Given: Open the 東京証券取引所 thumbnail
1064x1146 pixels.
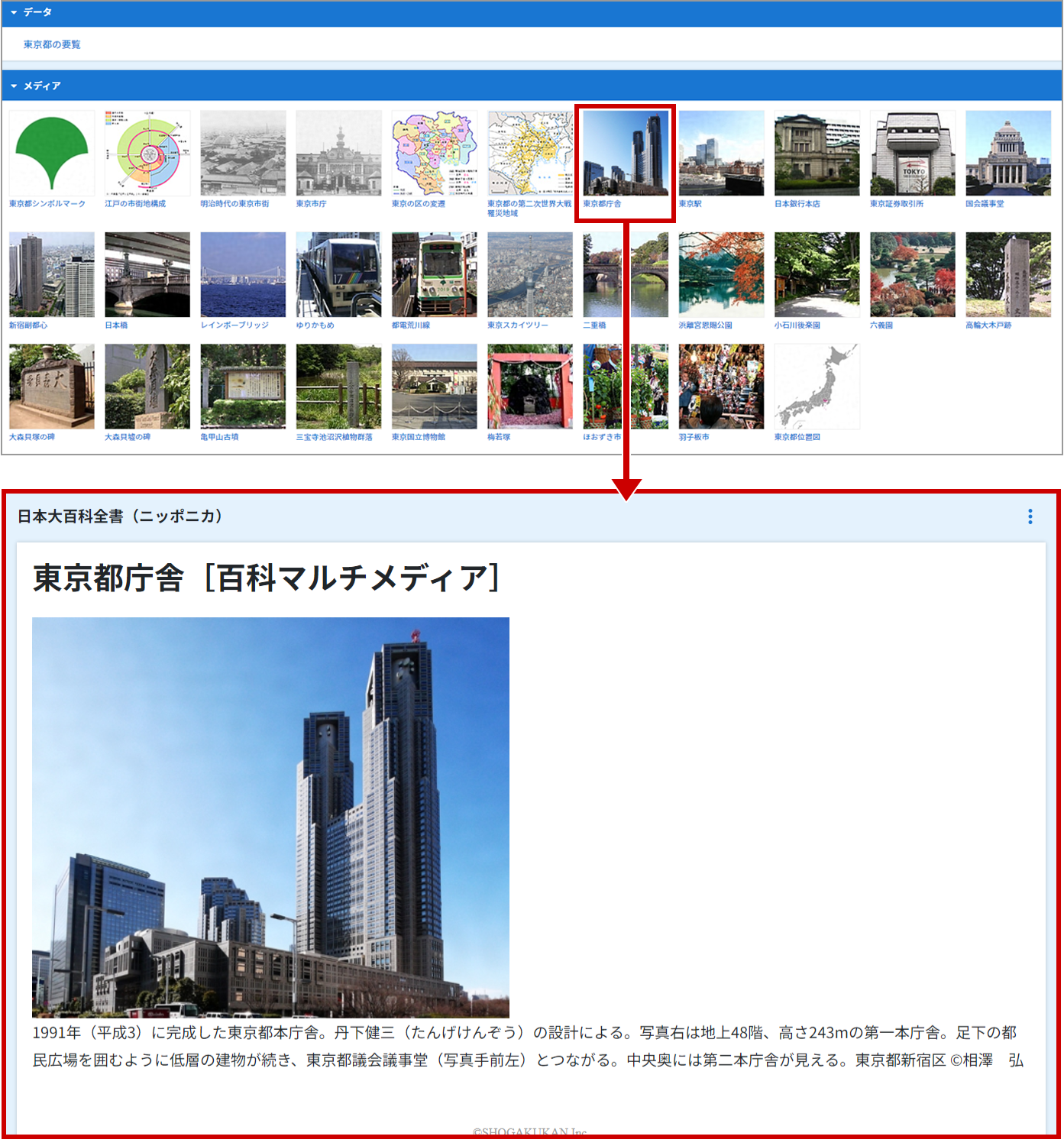Looking at the screenshot, I should point(913,153).
